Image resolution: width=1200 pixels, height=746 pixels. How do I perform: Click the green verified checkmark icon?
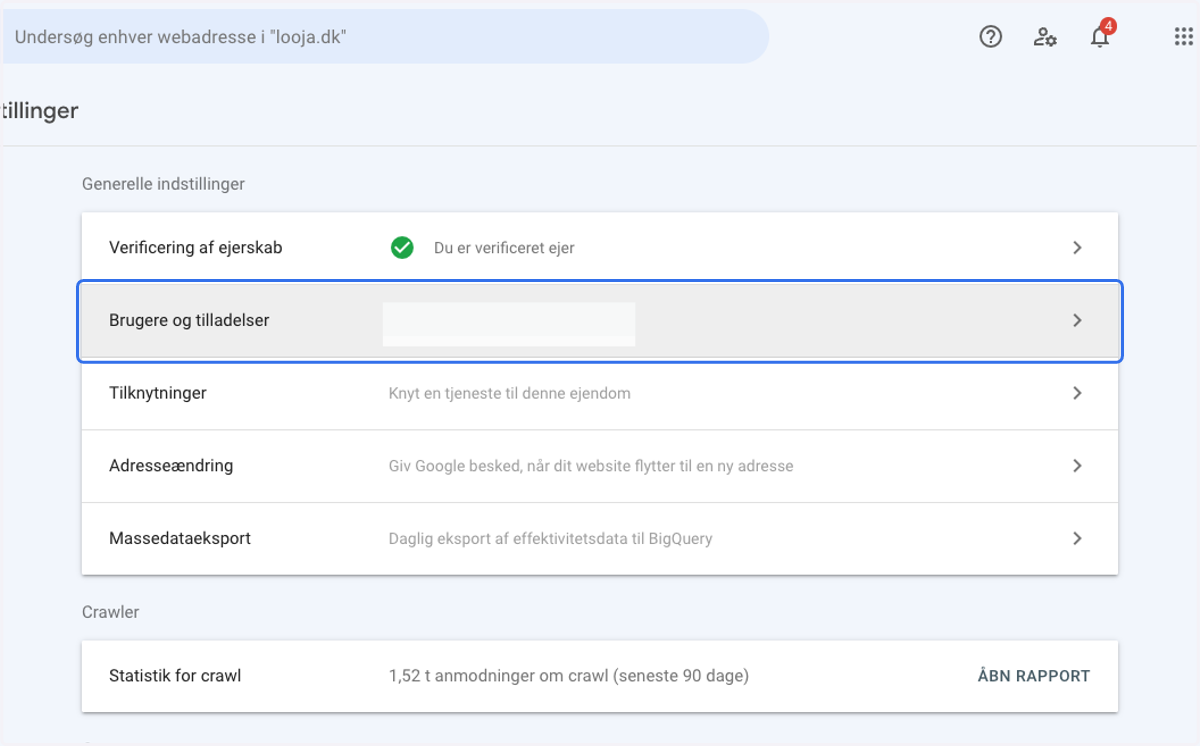[402, 247]
